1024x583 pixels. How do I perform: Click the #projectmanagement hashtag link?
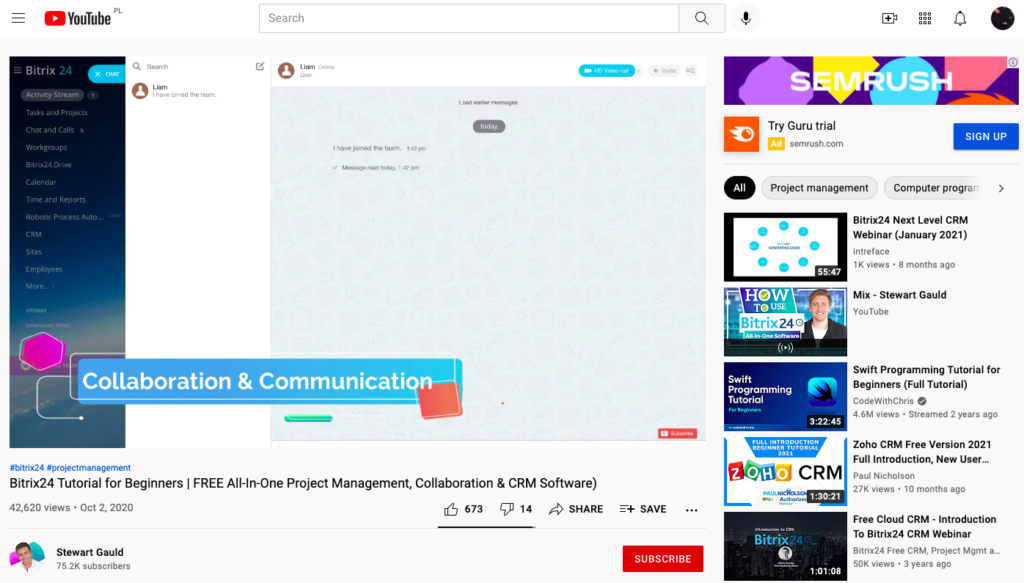pos(89,468)
